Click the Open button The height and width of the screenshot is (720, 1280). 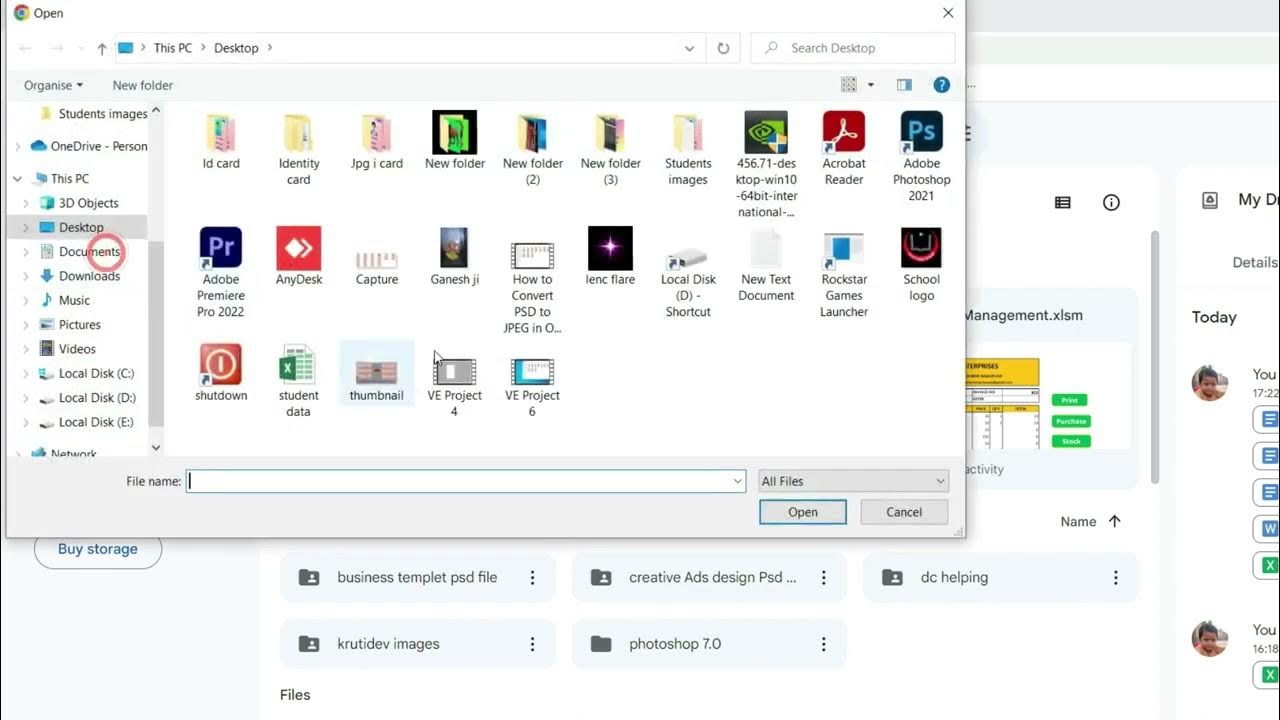(x=803, y=512)
